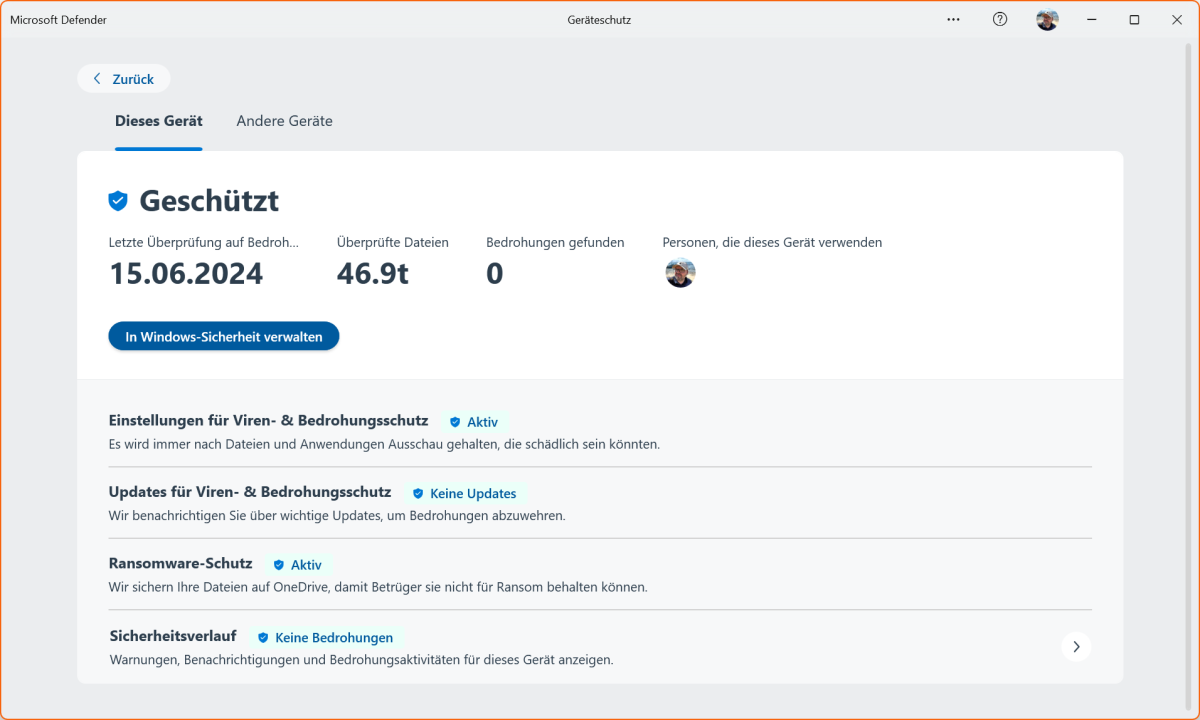Close the Microsoft Defender window
Screen dimensions: 1200x720
[x=1177, y=19]
